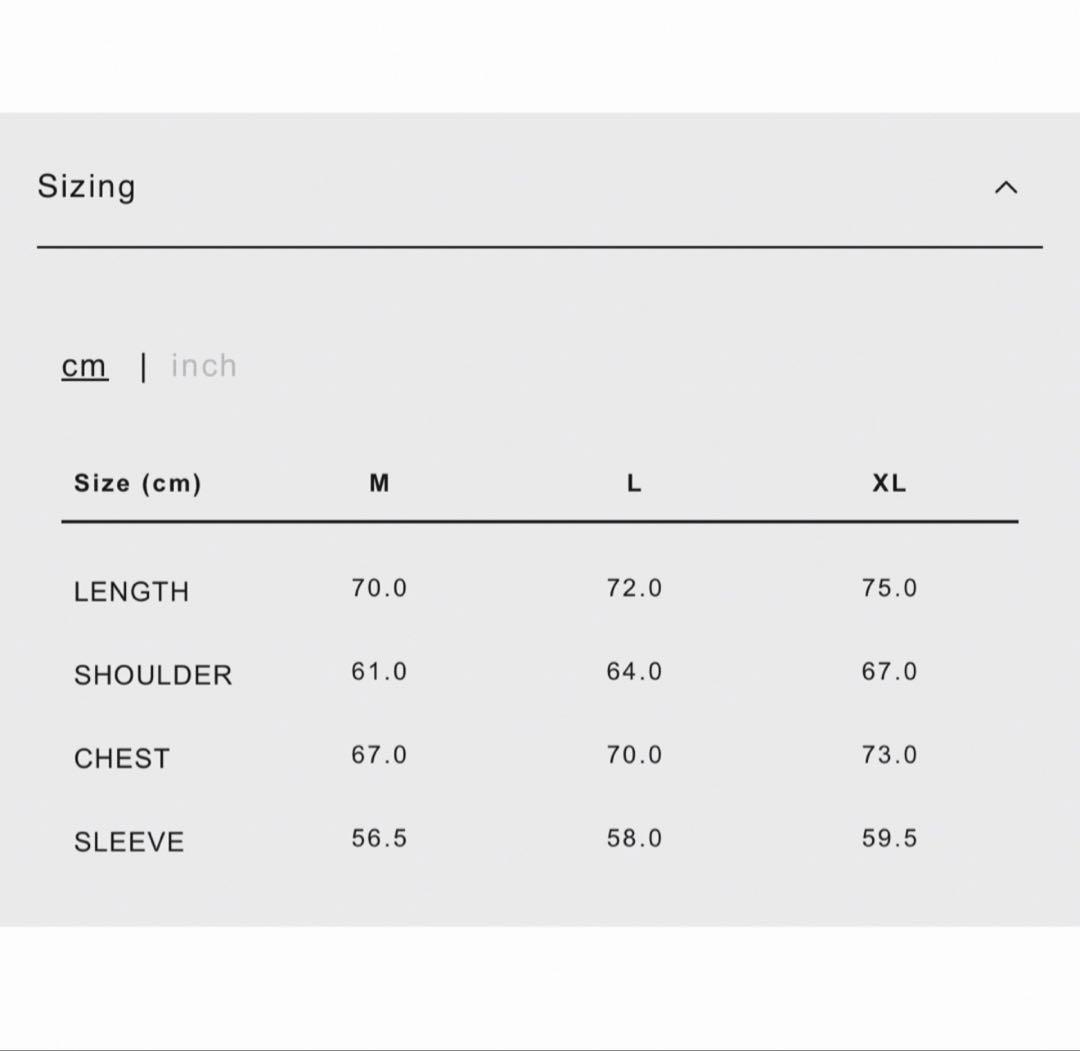Click the M shoulder value 61.0
The height and width of the screenshot is (1051, 1080).
(379, 671)
